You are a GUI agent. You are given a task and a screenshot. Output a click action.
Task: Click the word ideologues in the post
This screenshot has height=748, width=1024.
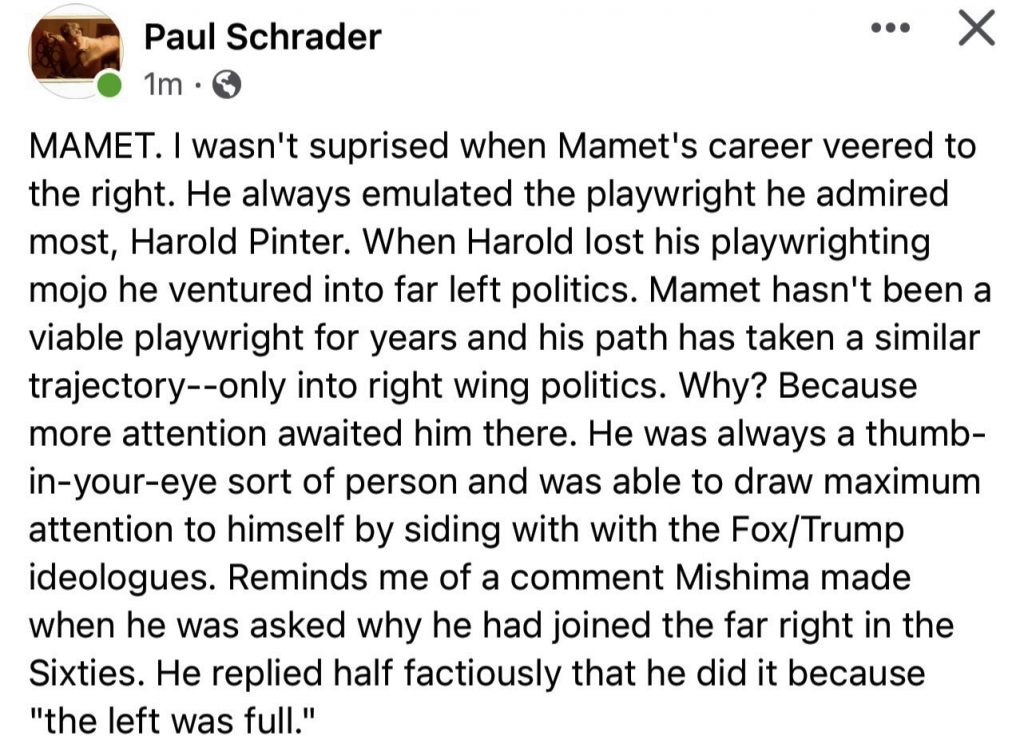click(x=113, y=578)
